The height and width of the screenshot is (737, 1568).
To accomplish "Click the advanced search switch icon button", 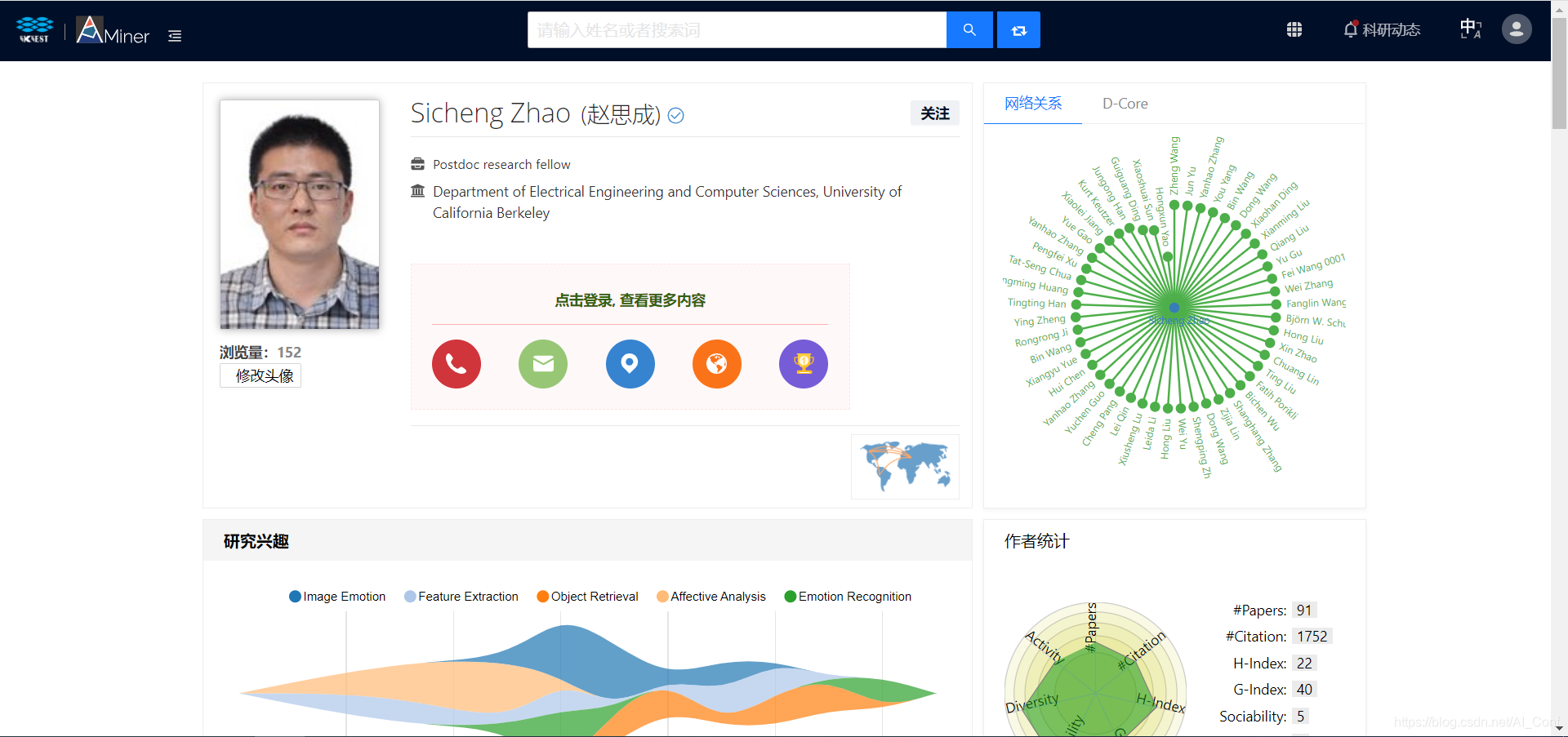I will click(x=1018, y=30).
